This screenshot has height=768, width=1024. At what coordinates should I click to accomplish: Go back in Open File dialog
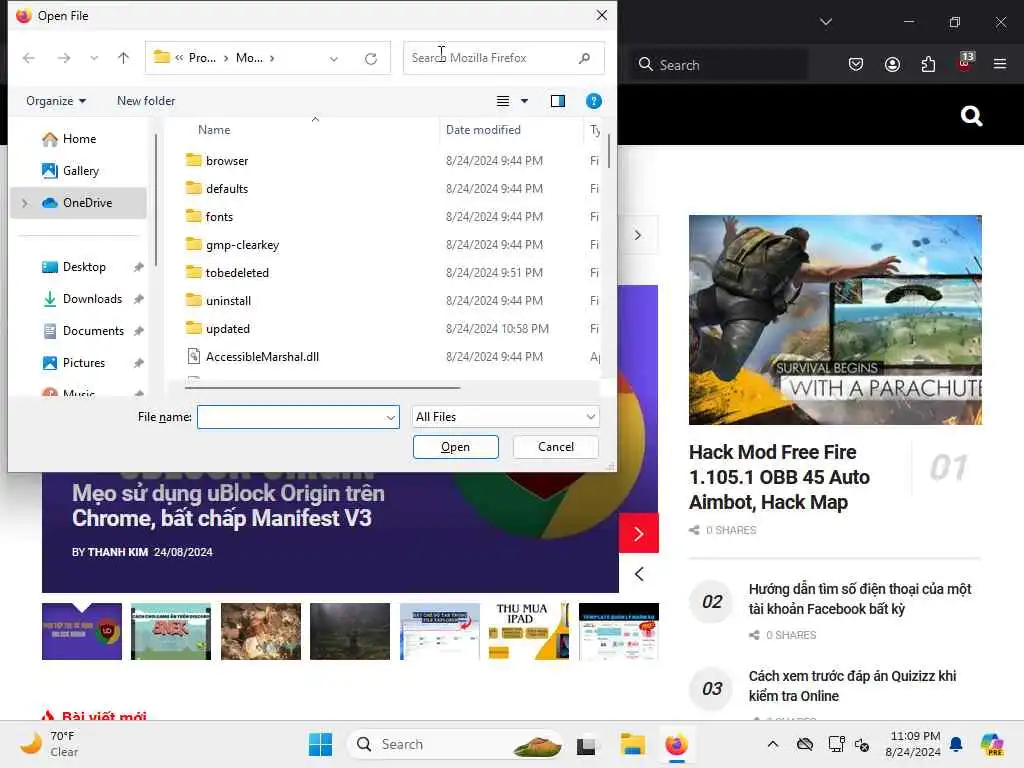click(x=29, y=58)
